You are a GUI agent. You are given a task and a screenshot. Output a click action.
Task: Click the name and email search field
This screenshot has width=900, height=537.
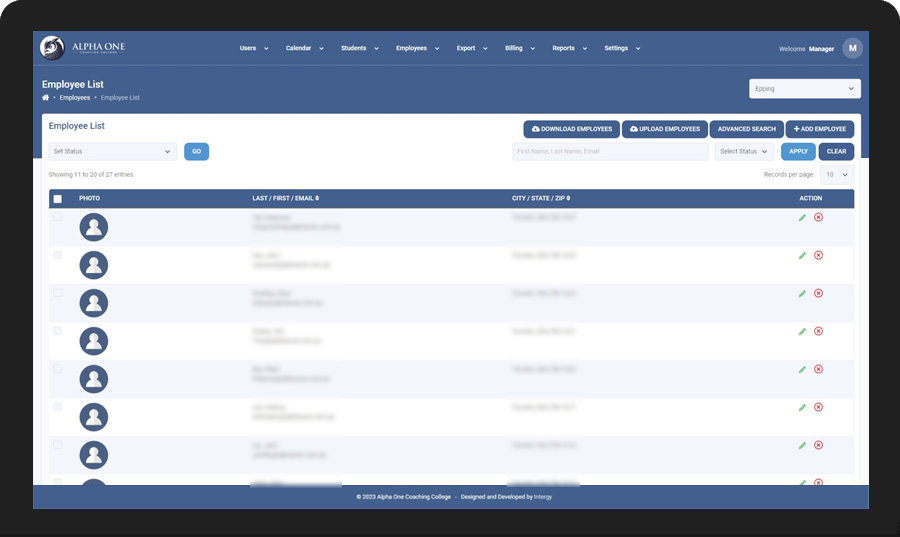pyautogui.click(x=610, y=151)
